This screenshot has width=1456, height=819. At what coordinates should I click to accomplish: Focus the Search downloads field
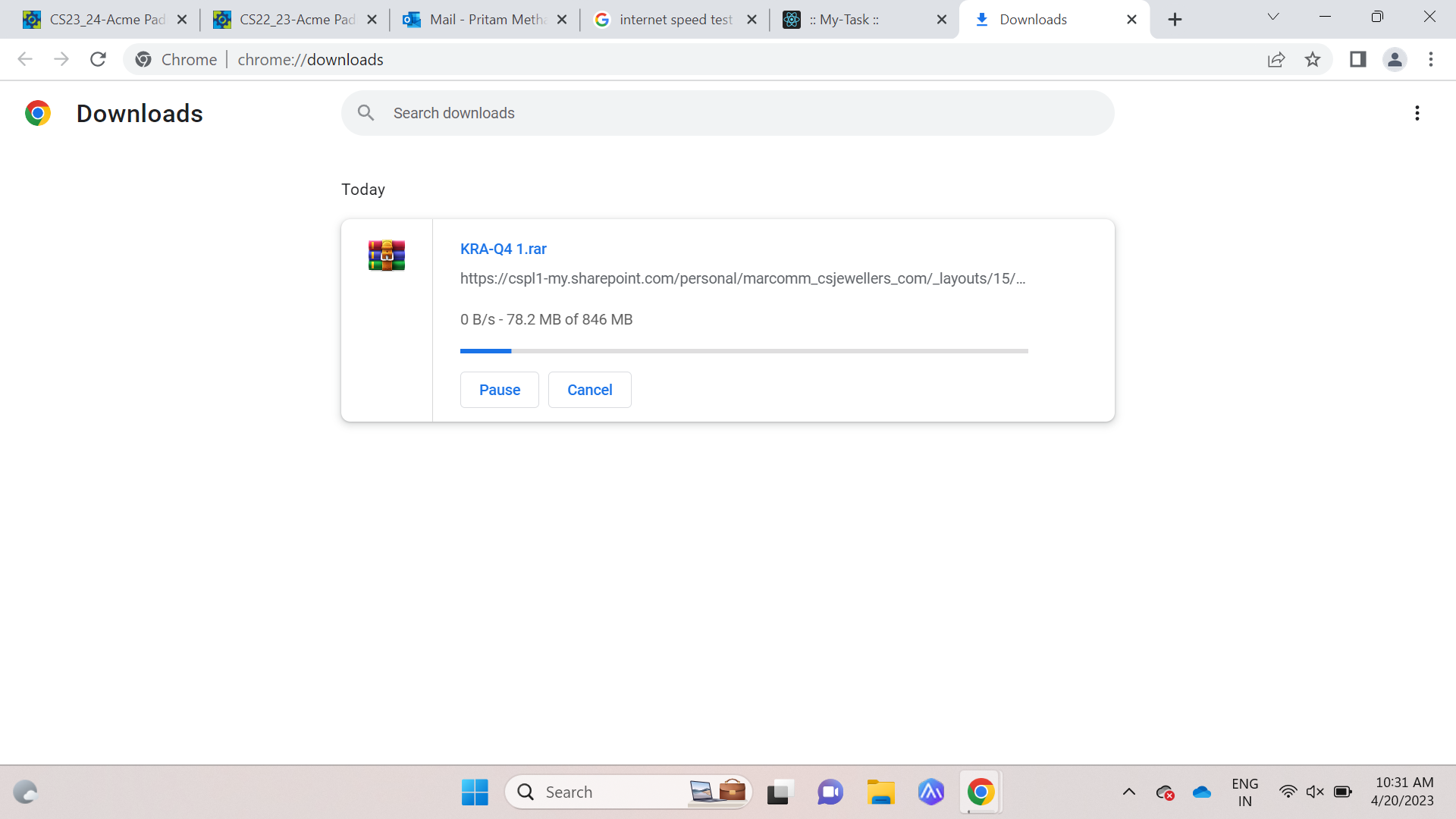[727, 113]
